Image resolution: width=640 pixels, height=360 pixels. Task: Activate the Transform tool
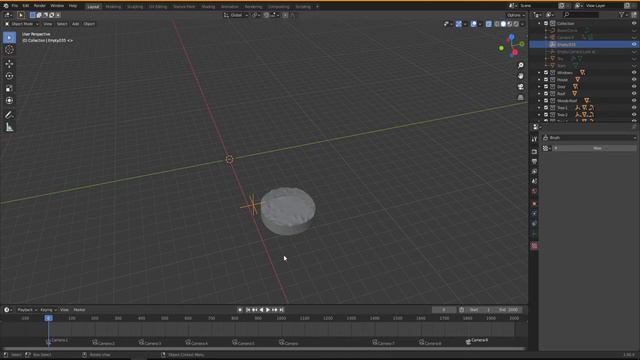pos(9,100)
